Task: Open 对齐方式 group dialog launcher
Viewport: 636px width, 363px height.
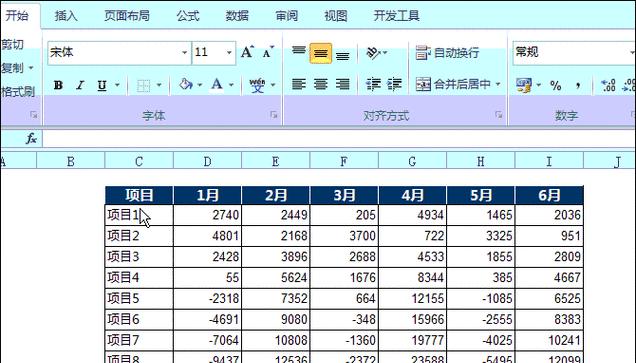Action: pos(499,115)
